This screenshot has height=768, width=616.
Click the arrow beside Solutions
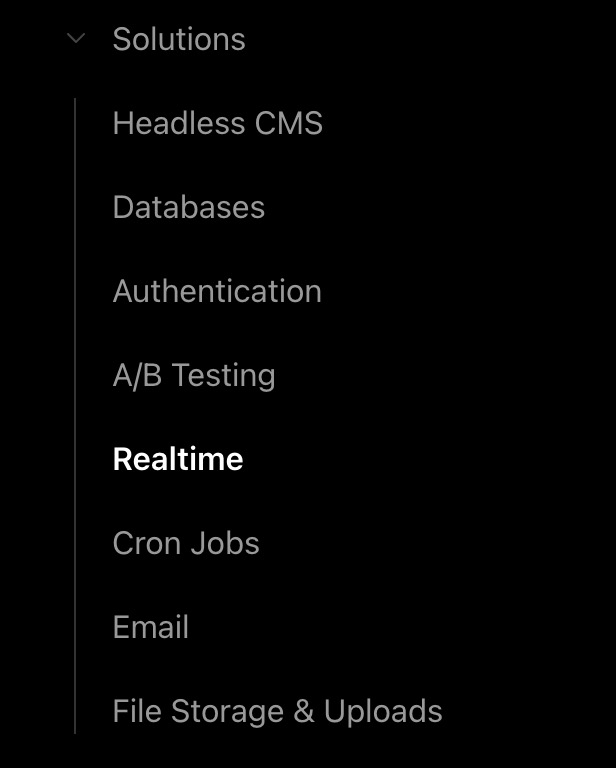(x=75, y=39)
